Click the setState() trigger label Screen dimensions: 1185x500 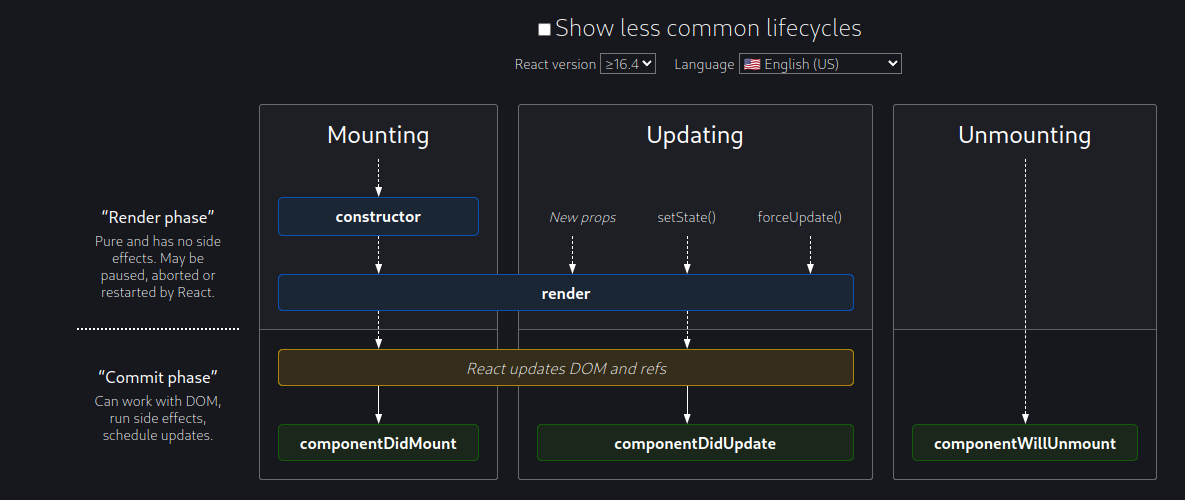[x=687, y=217]
